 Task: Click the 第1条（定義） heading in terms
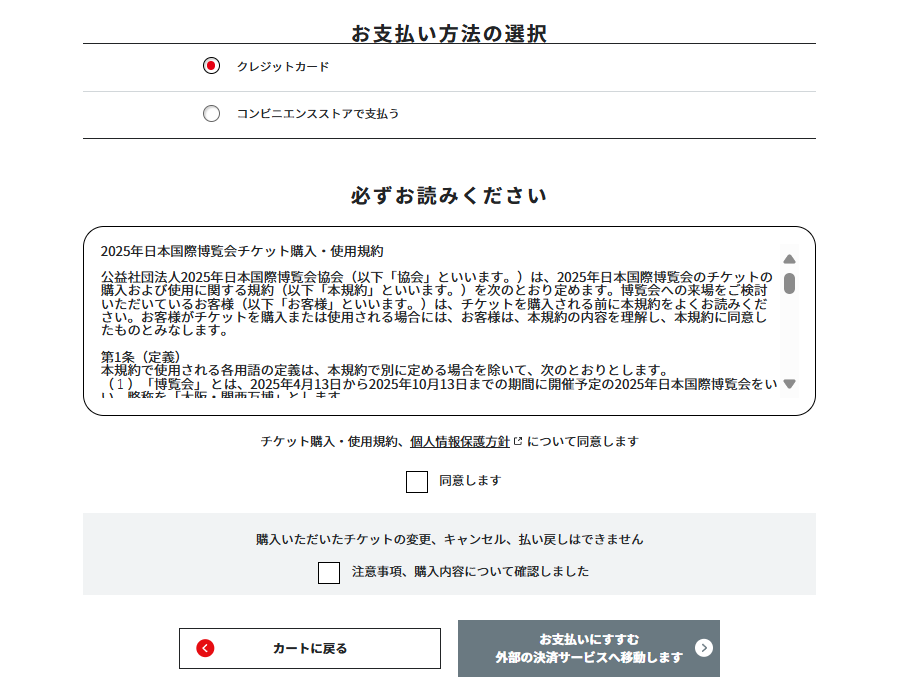141,357
